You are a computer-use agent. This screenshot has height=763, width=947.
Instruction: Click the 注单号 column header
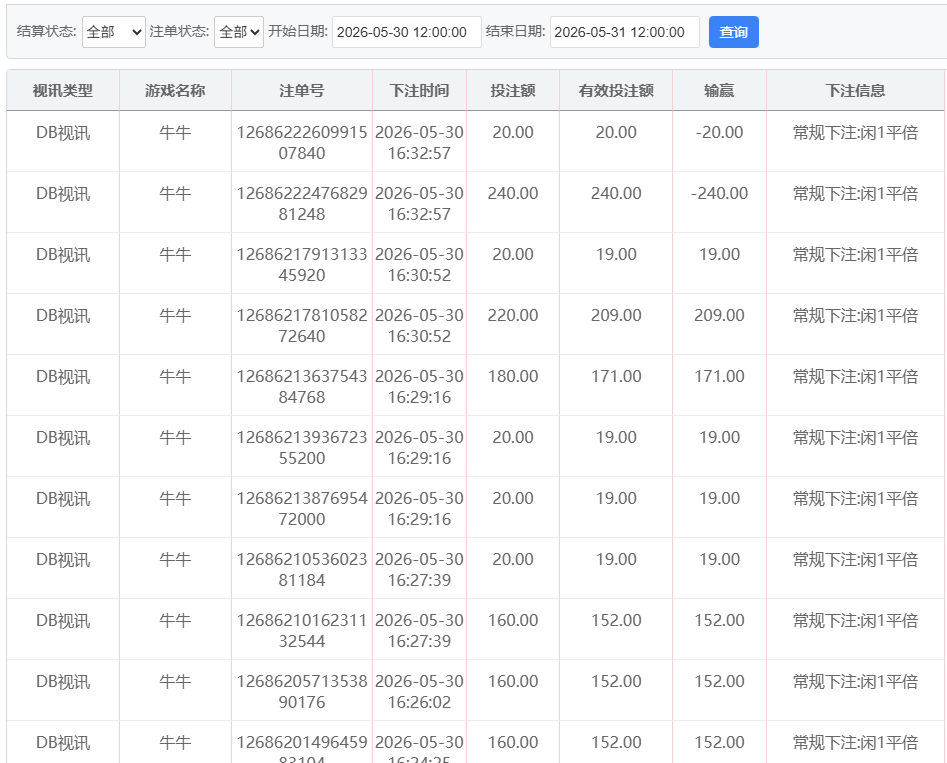tap(302, 91)
